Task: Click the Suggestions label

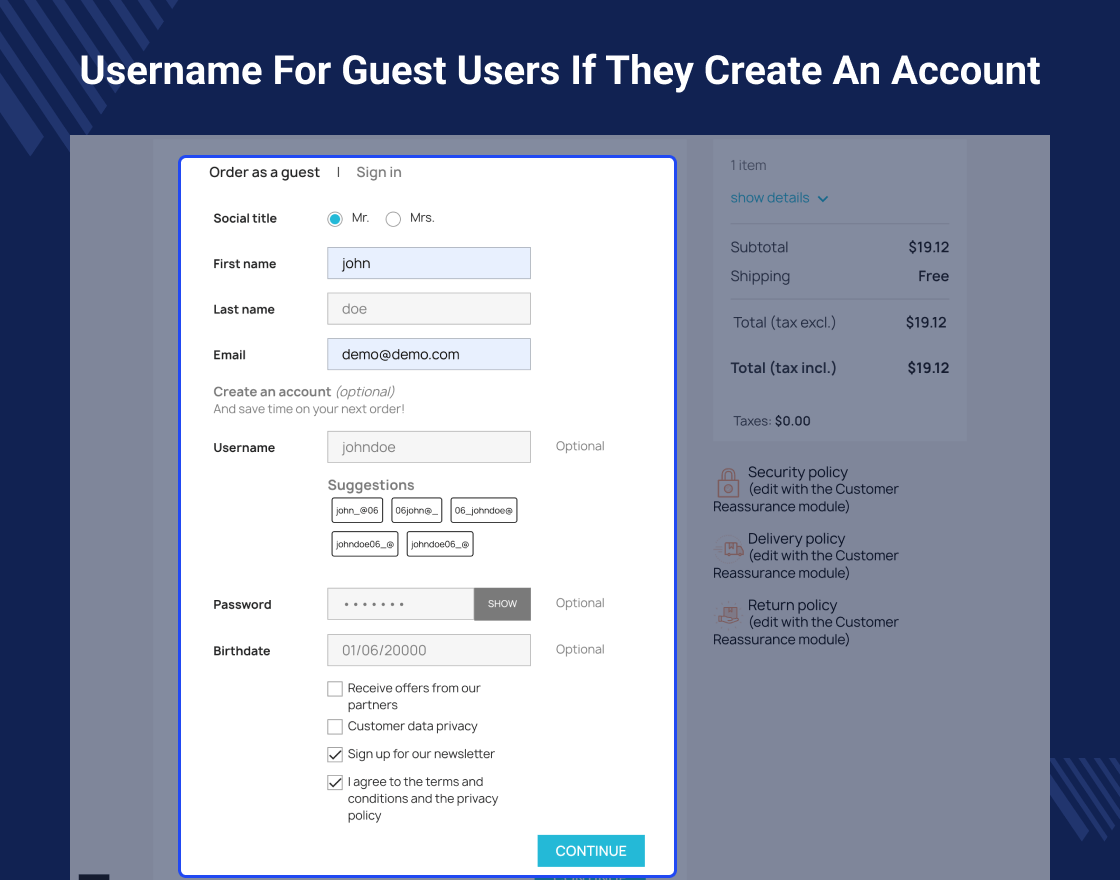Action: (371, 485)
